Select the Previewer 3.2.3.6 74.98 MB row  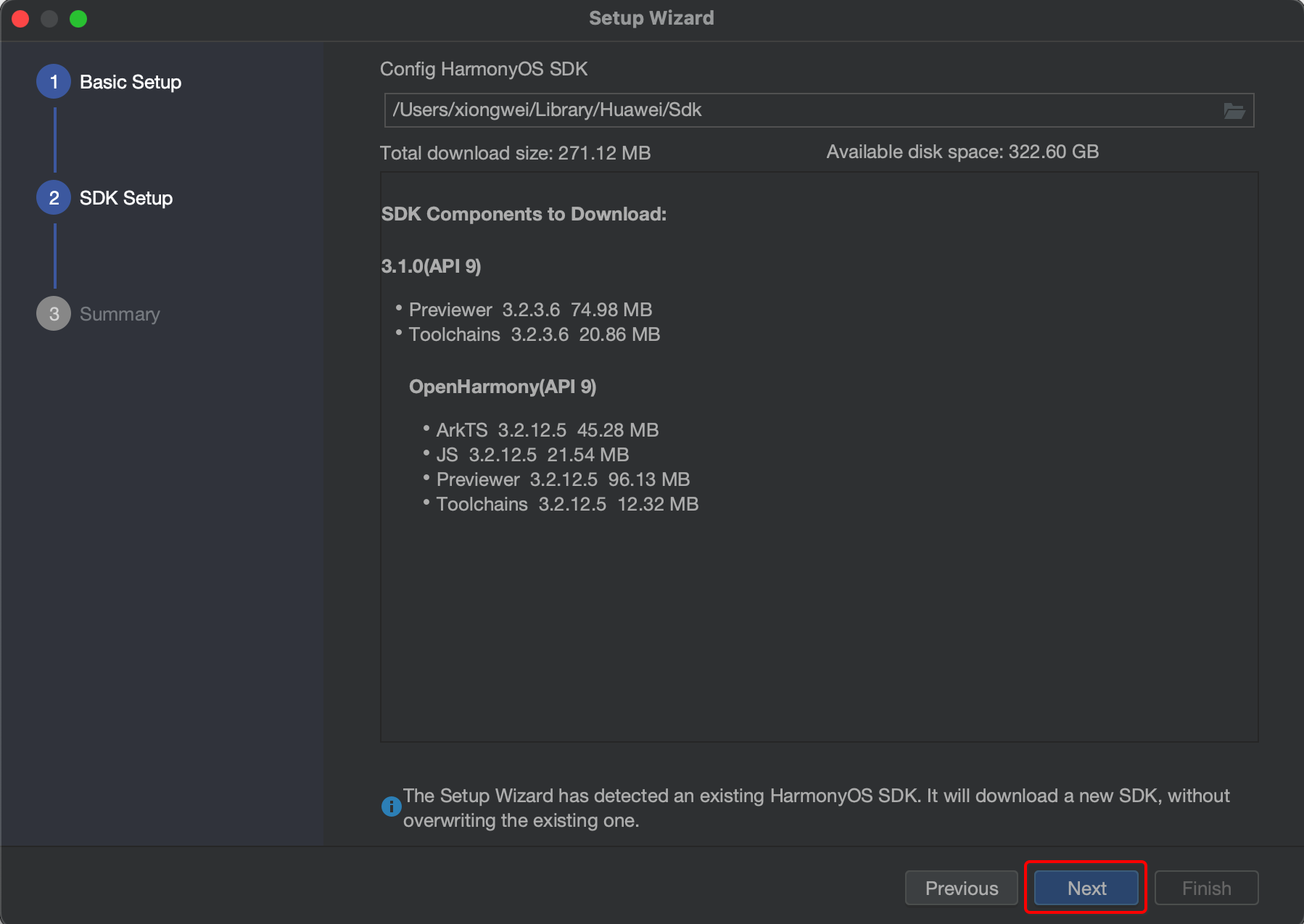530,310
